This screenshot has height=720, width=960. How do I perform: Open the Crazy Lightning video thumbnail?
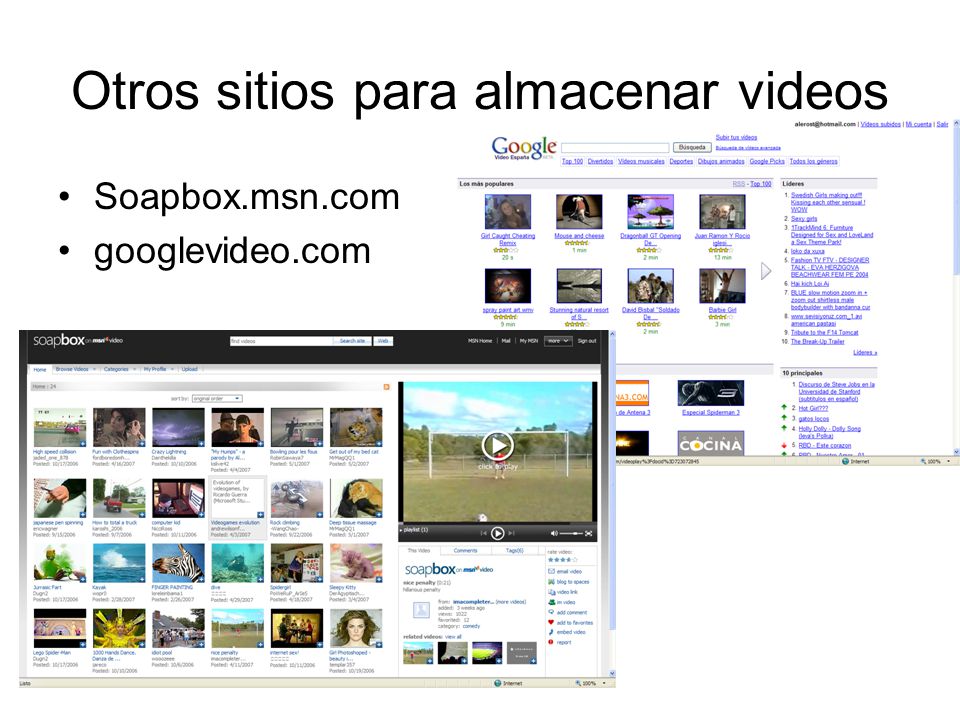[x=178, y=427]
